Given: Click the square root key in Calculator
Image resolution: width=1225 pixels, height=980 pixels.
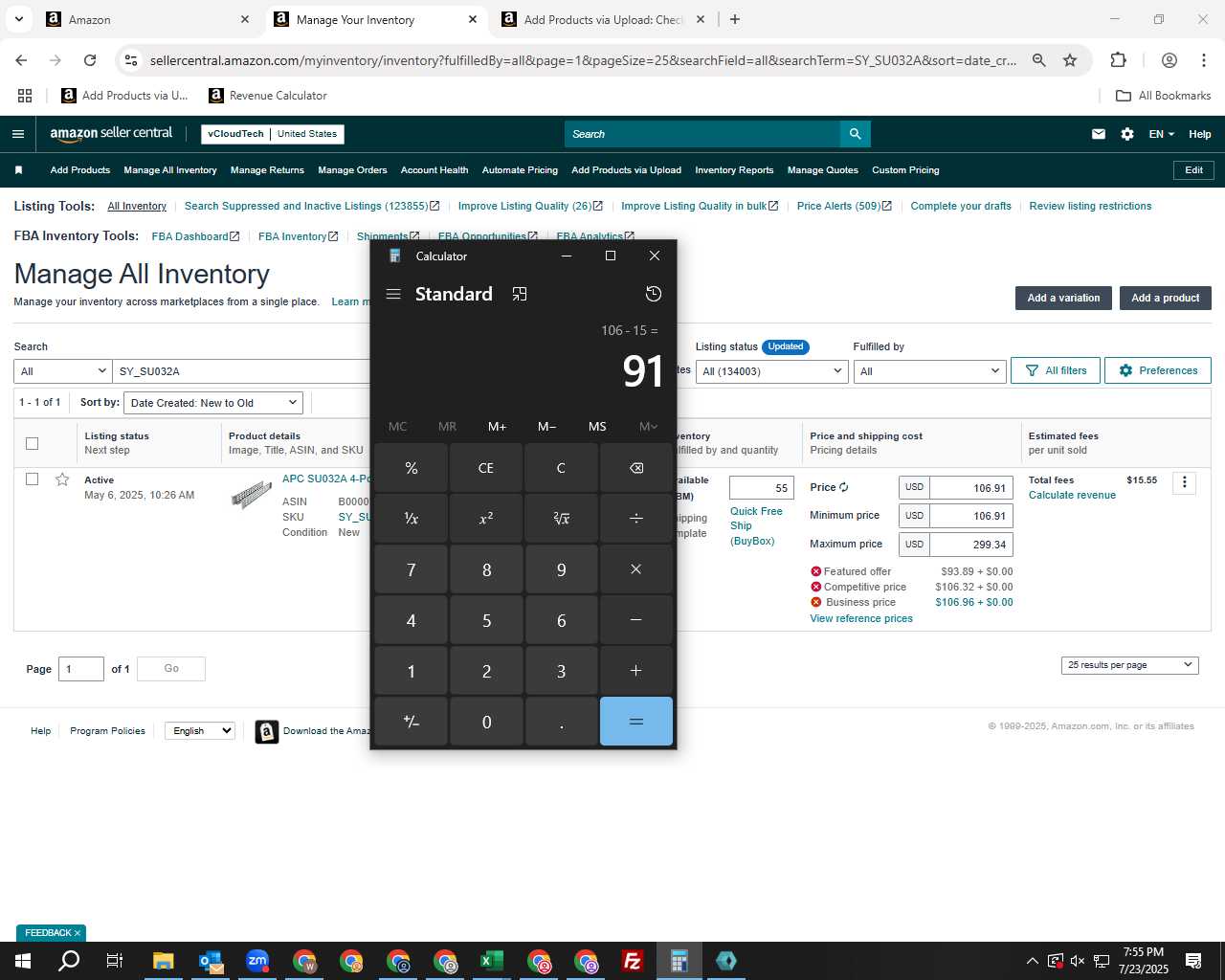Looking at the screenshot, I should coord(561,519).
